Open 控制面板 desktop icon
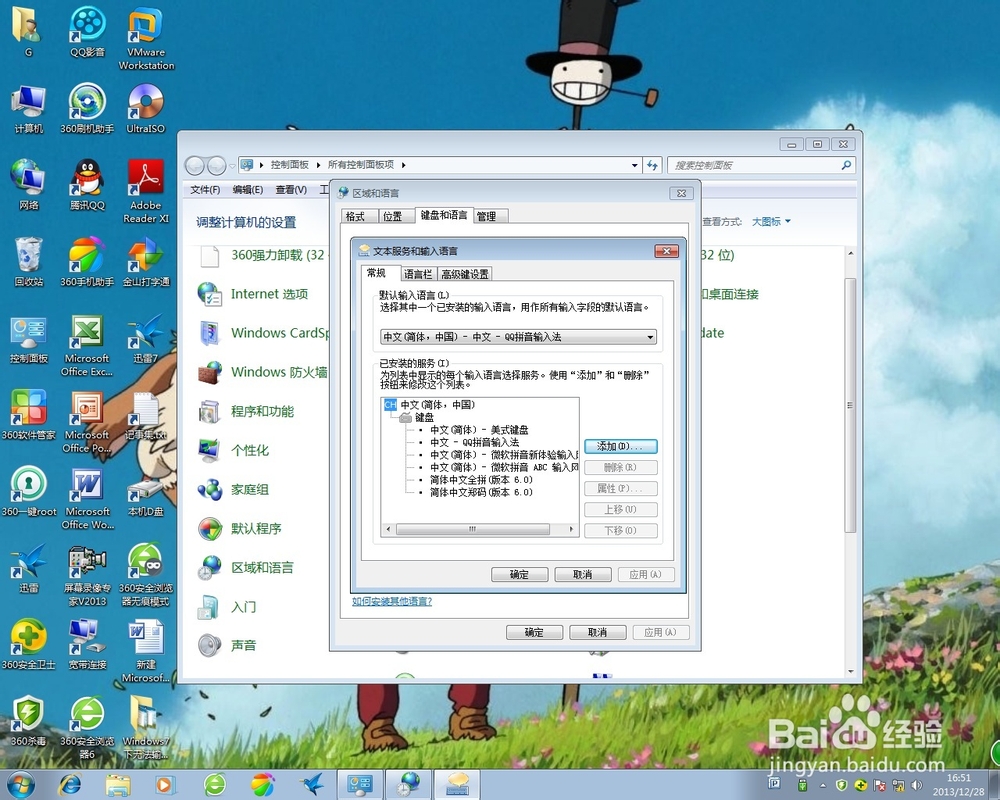 [x=29, y=339]
